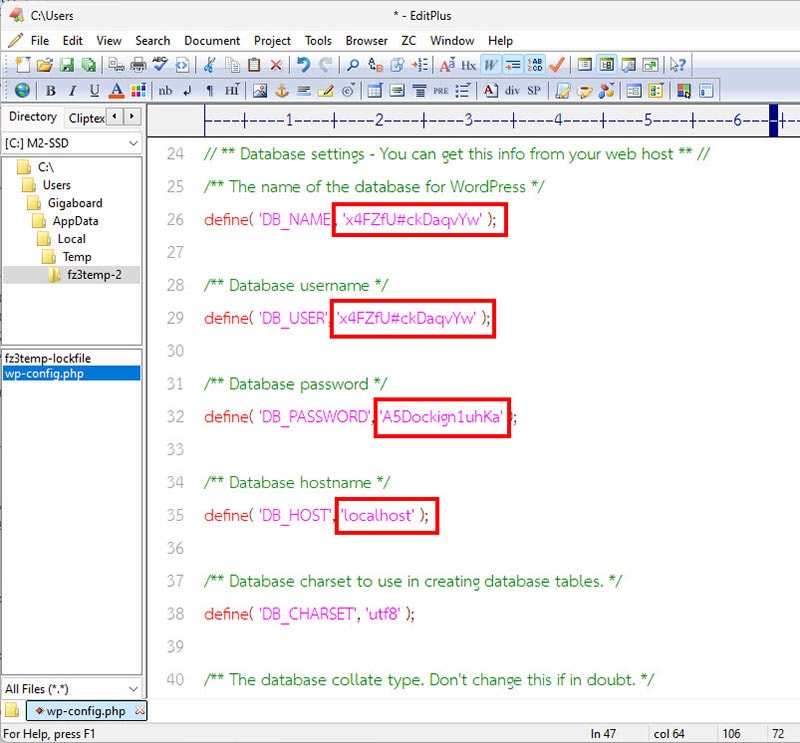Open the Project menu
The width and height of the screenshot is (800, 743).
point(272,41)
